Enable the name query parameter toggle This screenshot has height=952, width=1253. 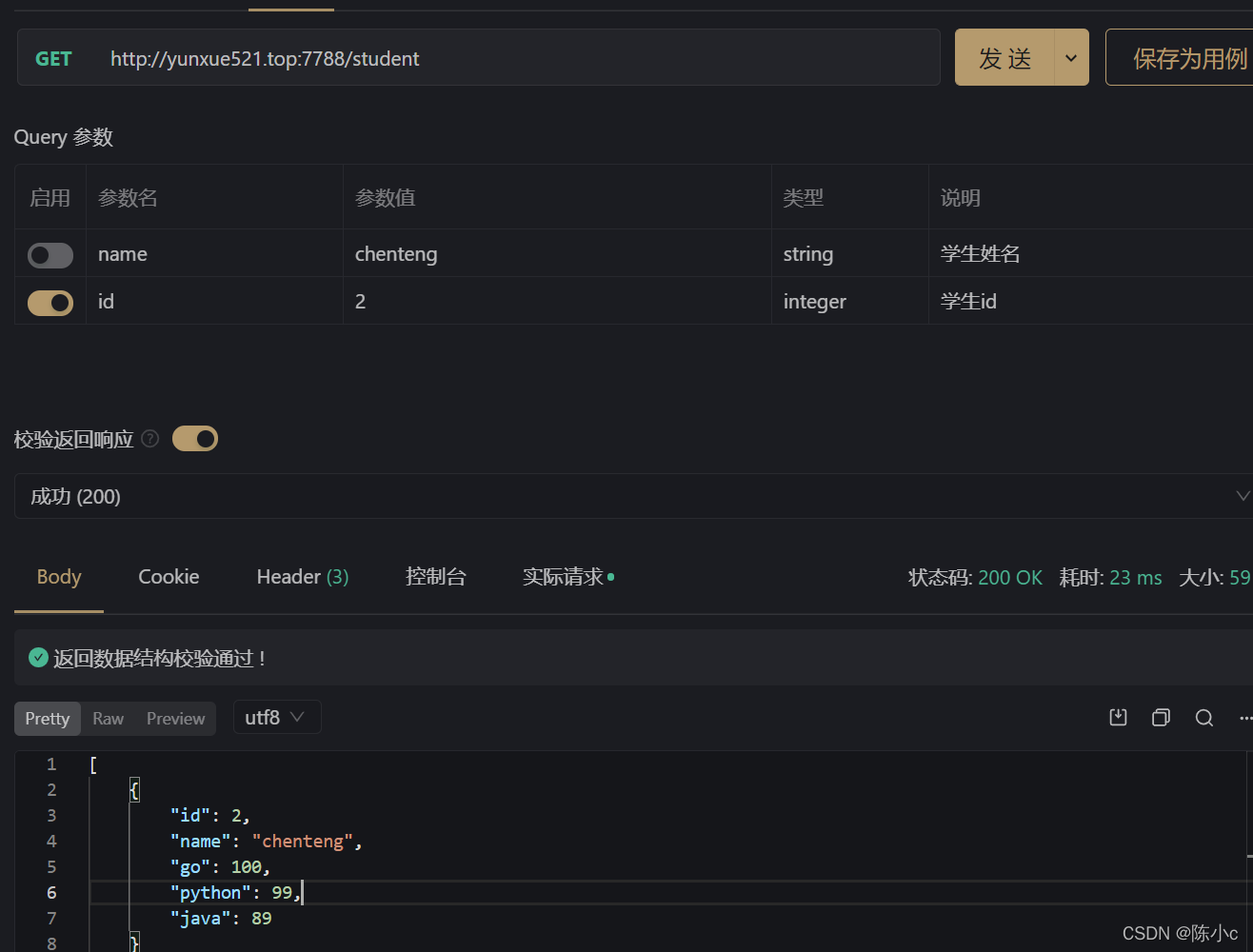tap(50, 255)
